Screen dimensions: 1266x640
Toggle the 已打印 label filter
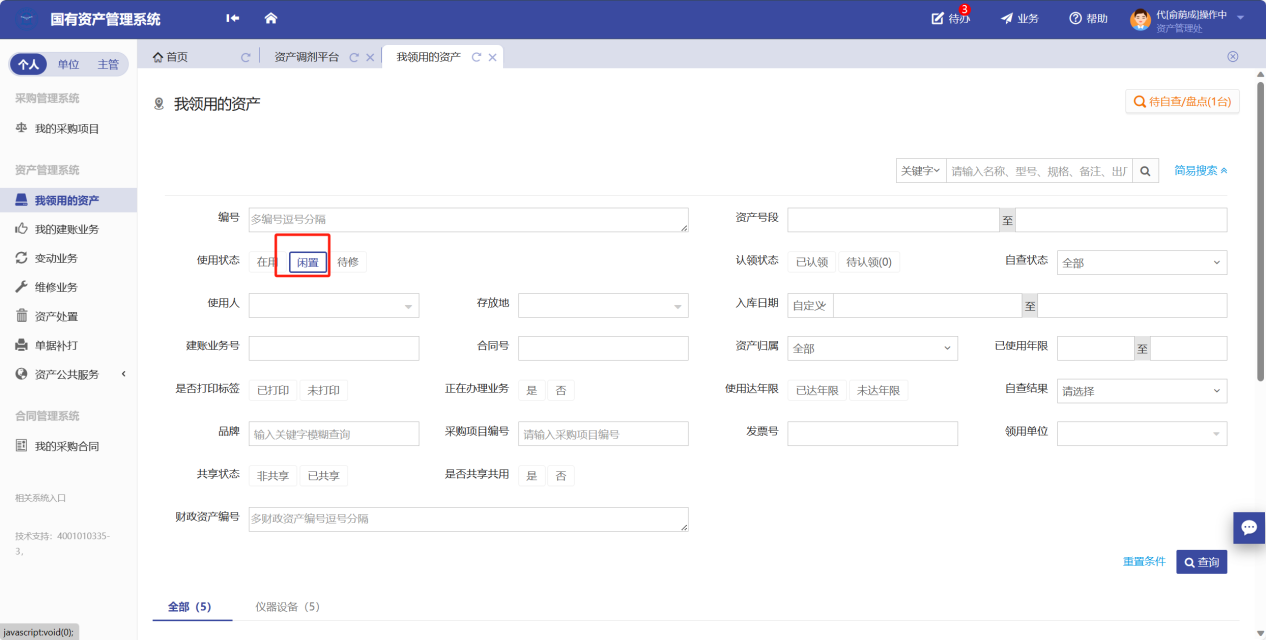pyautogui.click(x=273, y=391)
